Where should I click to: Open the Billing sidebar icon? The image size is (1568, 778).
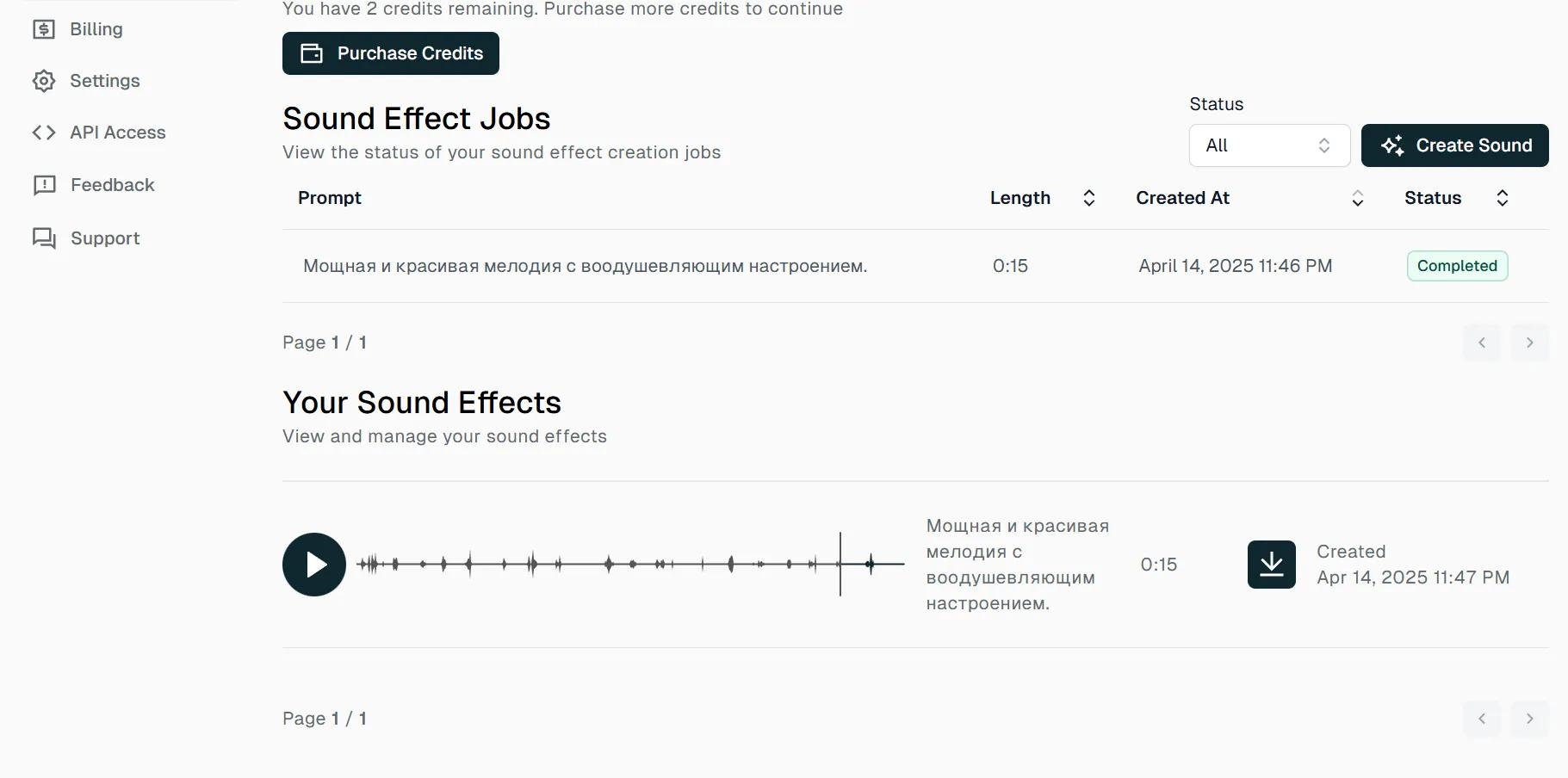[44, 29]
